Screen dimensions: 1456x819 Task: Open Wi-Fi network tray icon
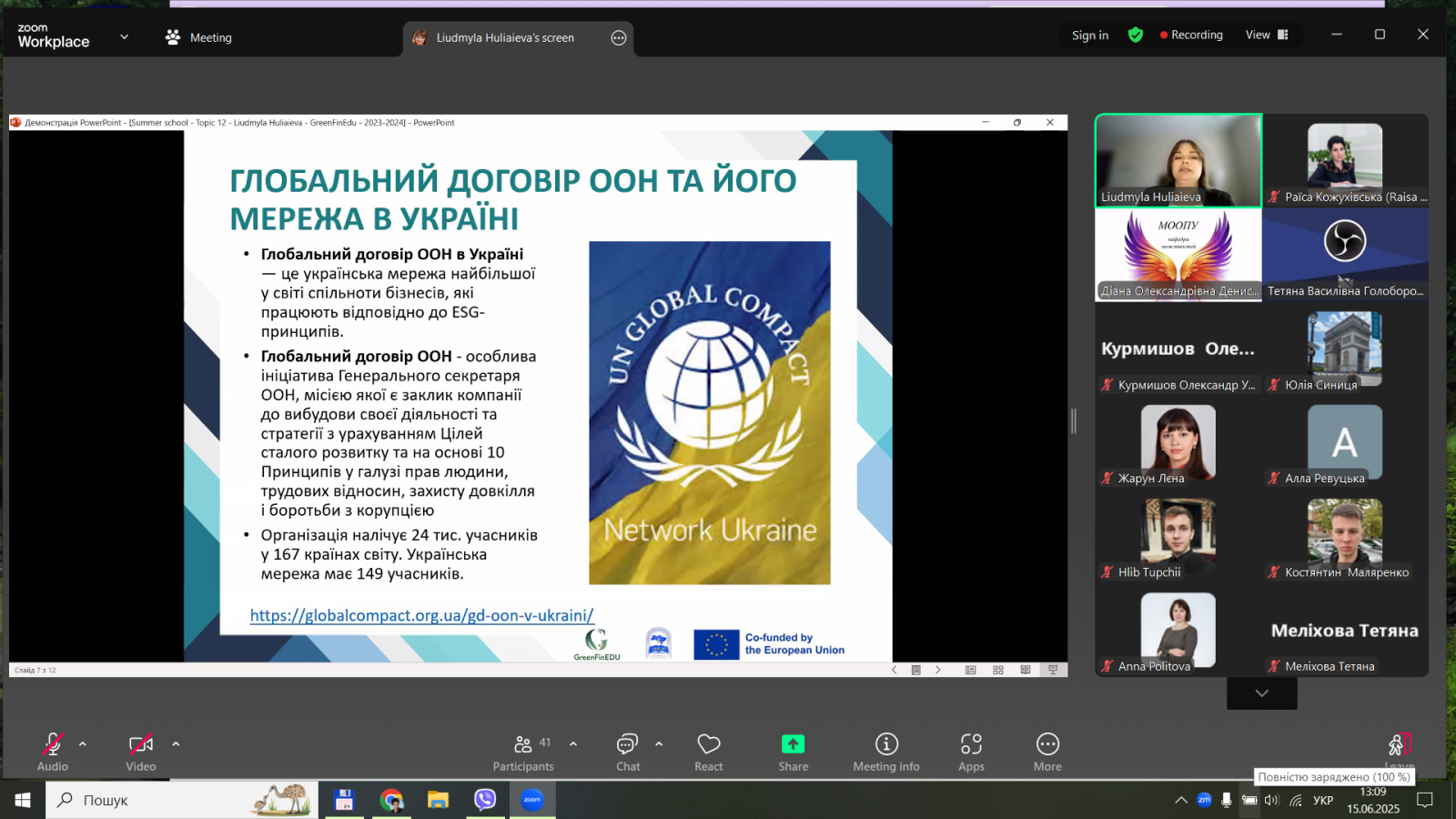pyautogui.click(x=1296, y=800)
